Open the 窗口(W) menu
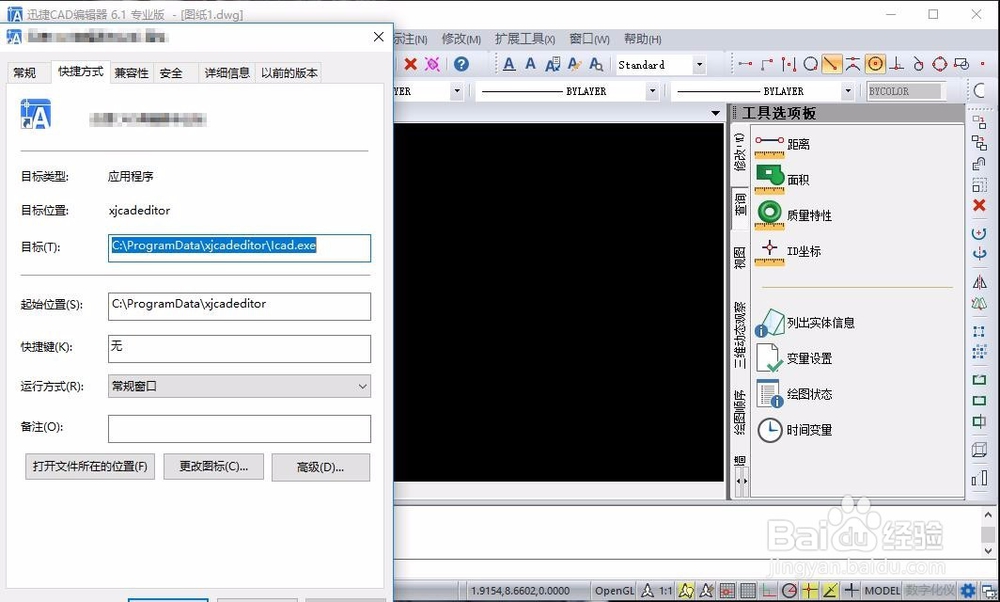 589,39
